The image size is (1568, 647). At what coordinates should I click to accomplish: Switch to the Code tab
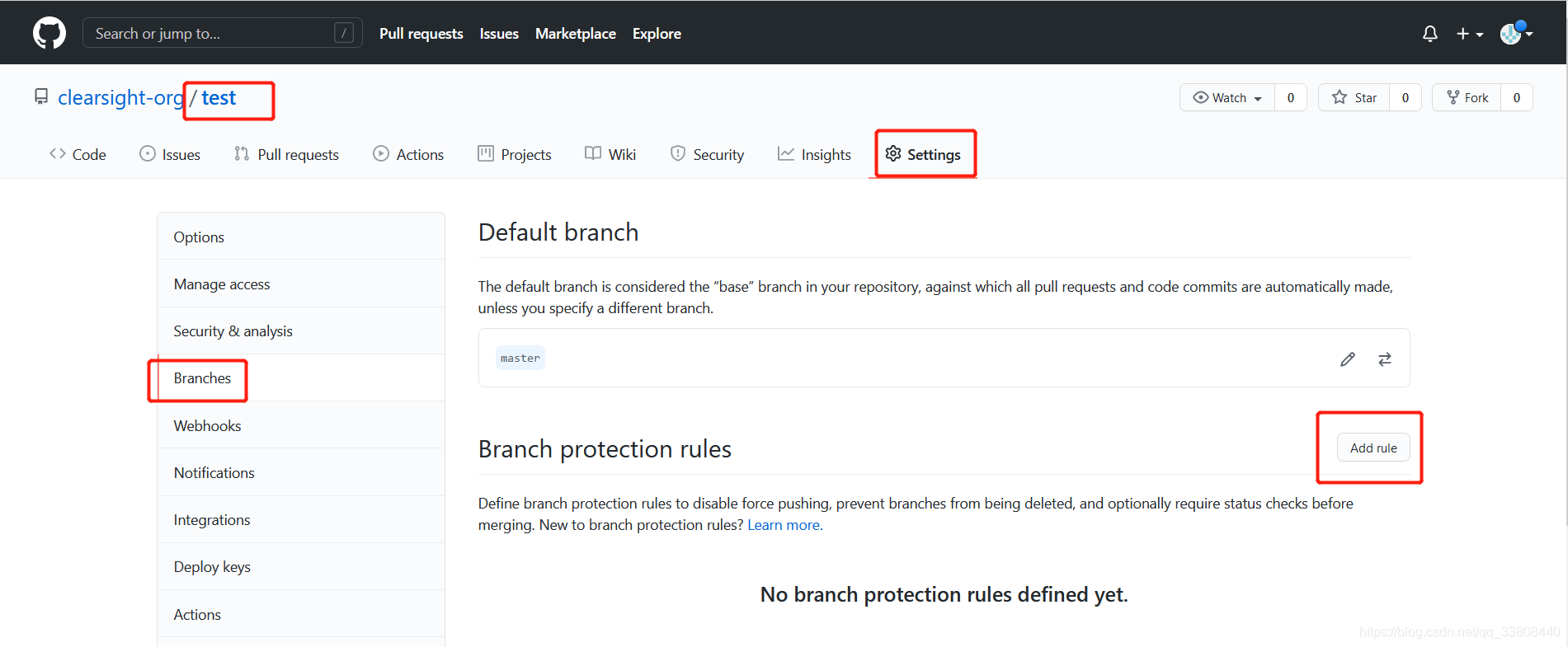[78, 154]
